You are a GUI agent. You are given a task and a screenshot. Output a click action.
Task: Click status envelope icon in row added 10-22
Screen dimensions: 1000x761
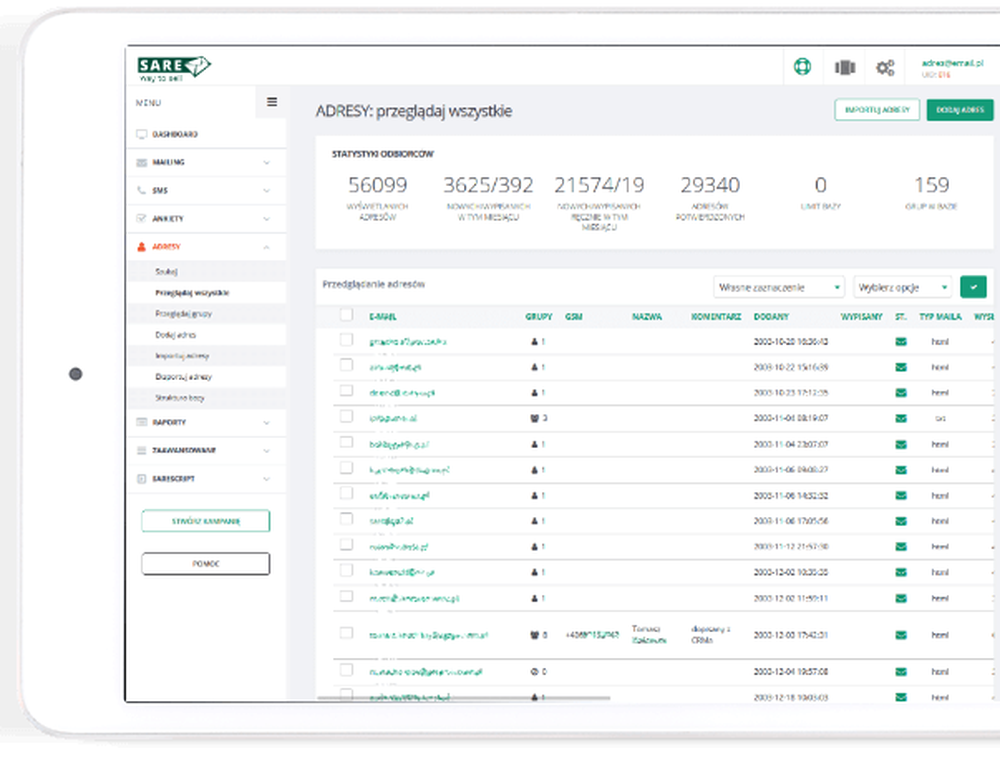901,367
